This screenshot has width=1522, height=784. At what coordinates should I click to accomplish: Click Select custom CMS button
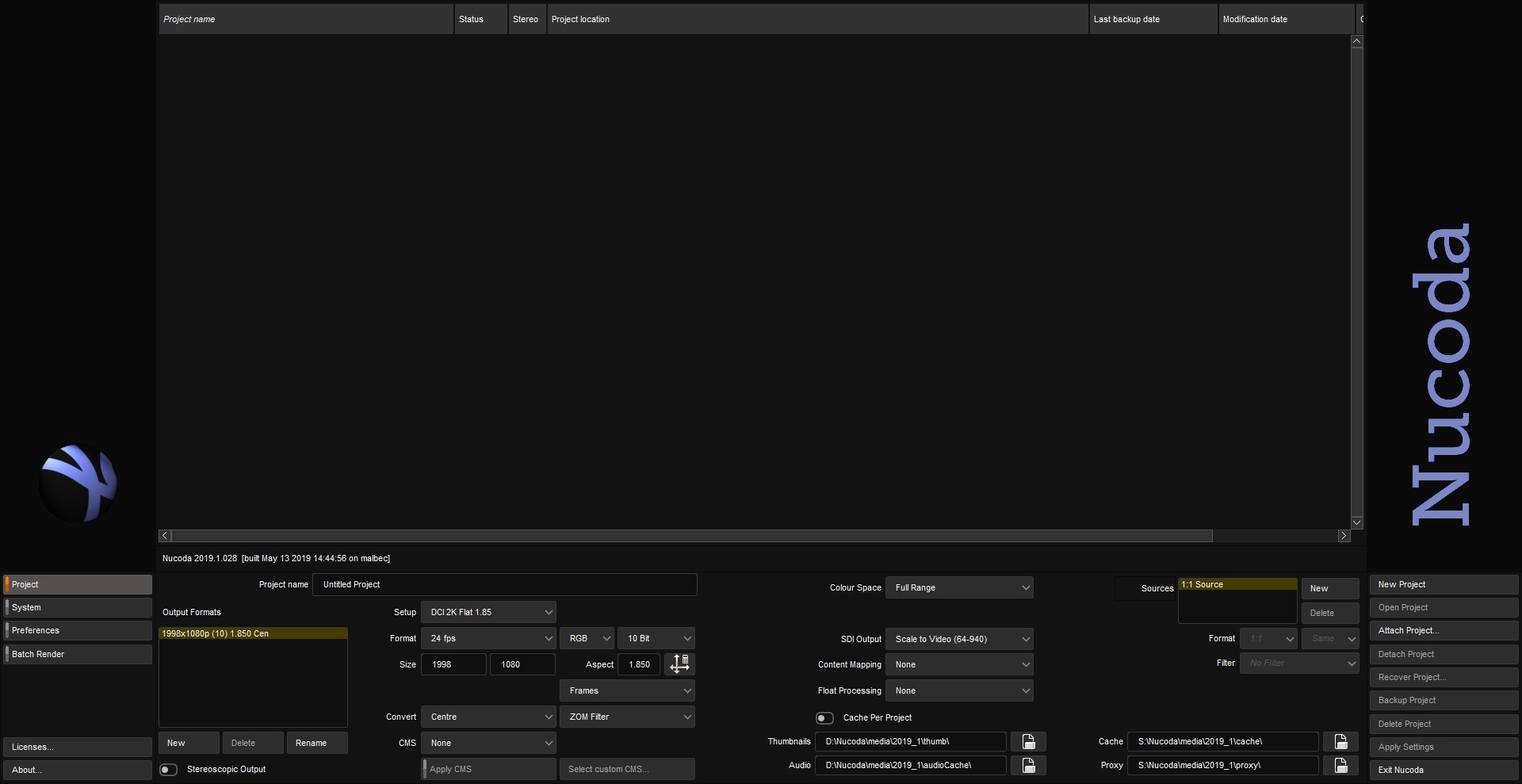(x=627, y=769)
